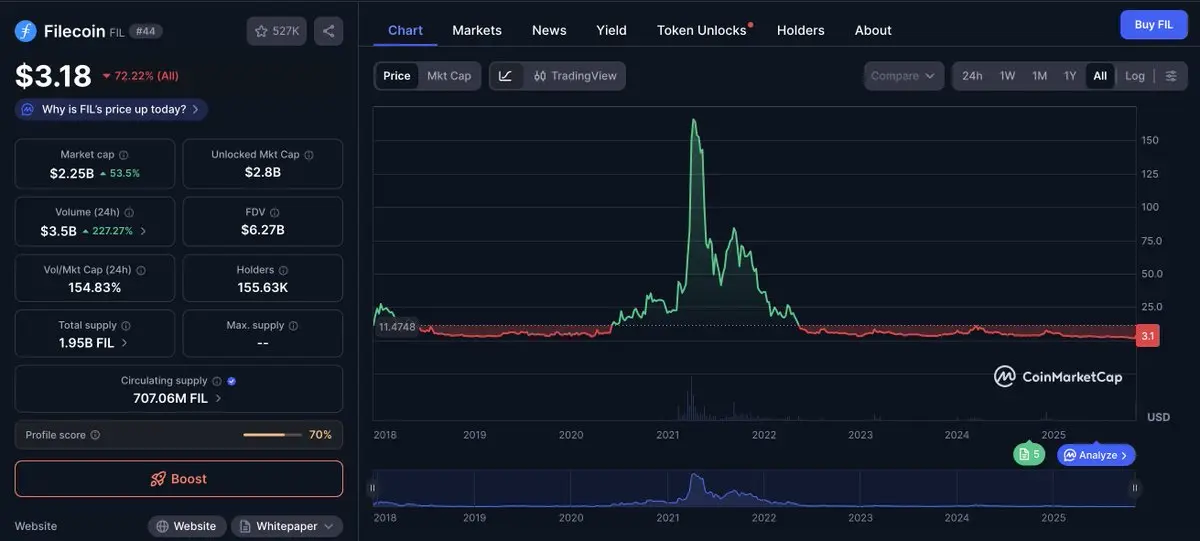Open the News tab
The height and width of the screenshot is (541, 1200).
pos(549,30)
